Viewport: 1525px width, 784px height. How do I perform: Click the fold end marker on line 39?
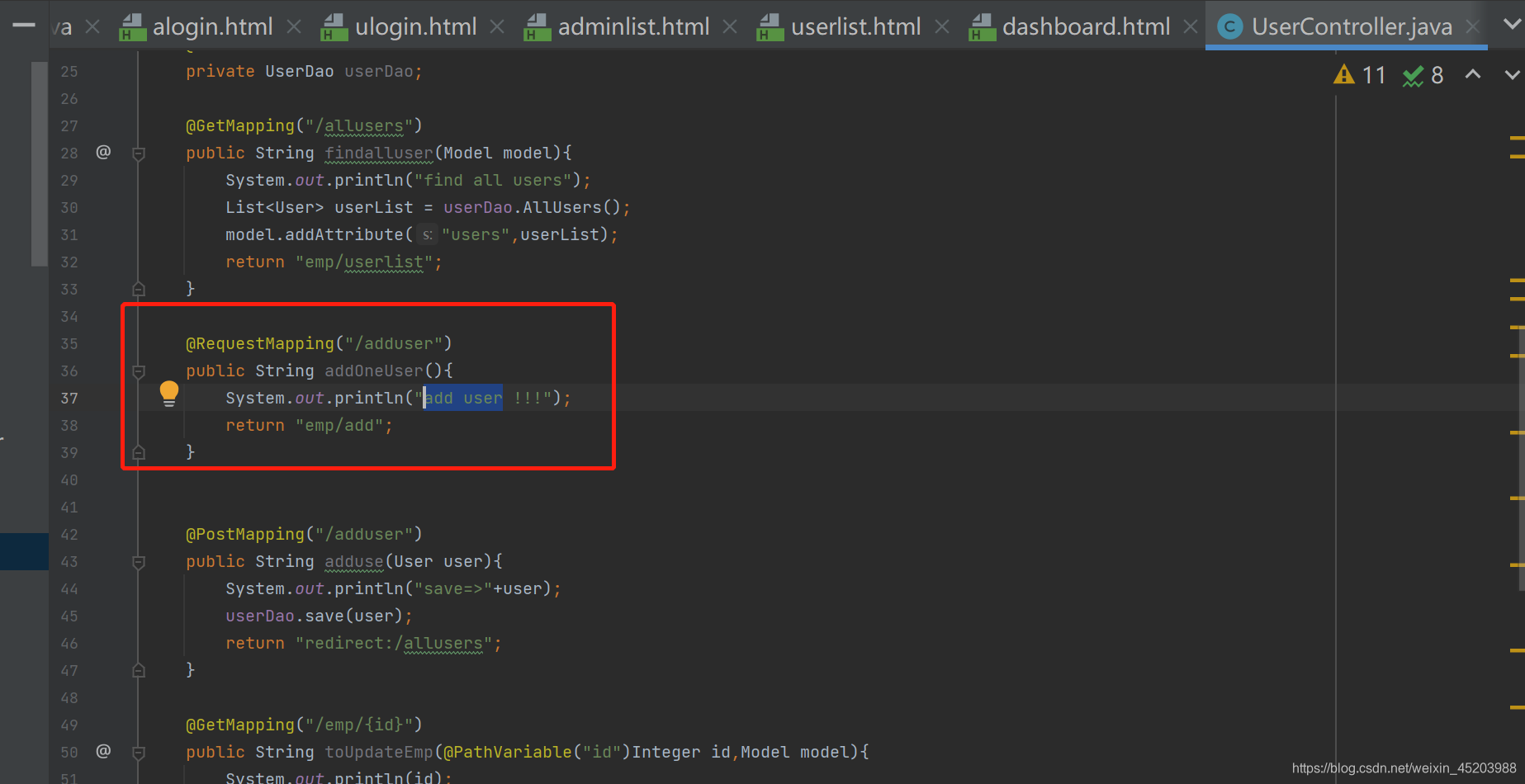pos(139,452)
